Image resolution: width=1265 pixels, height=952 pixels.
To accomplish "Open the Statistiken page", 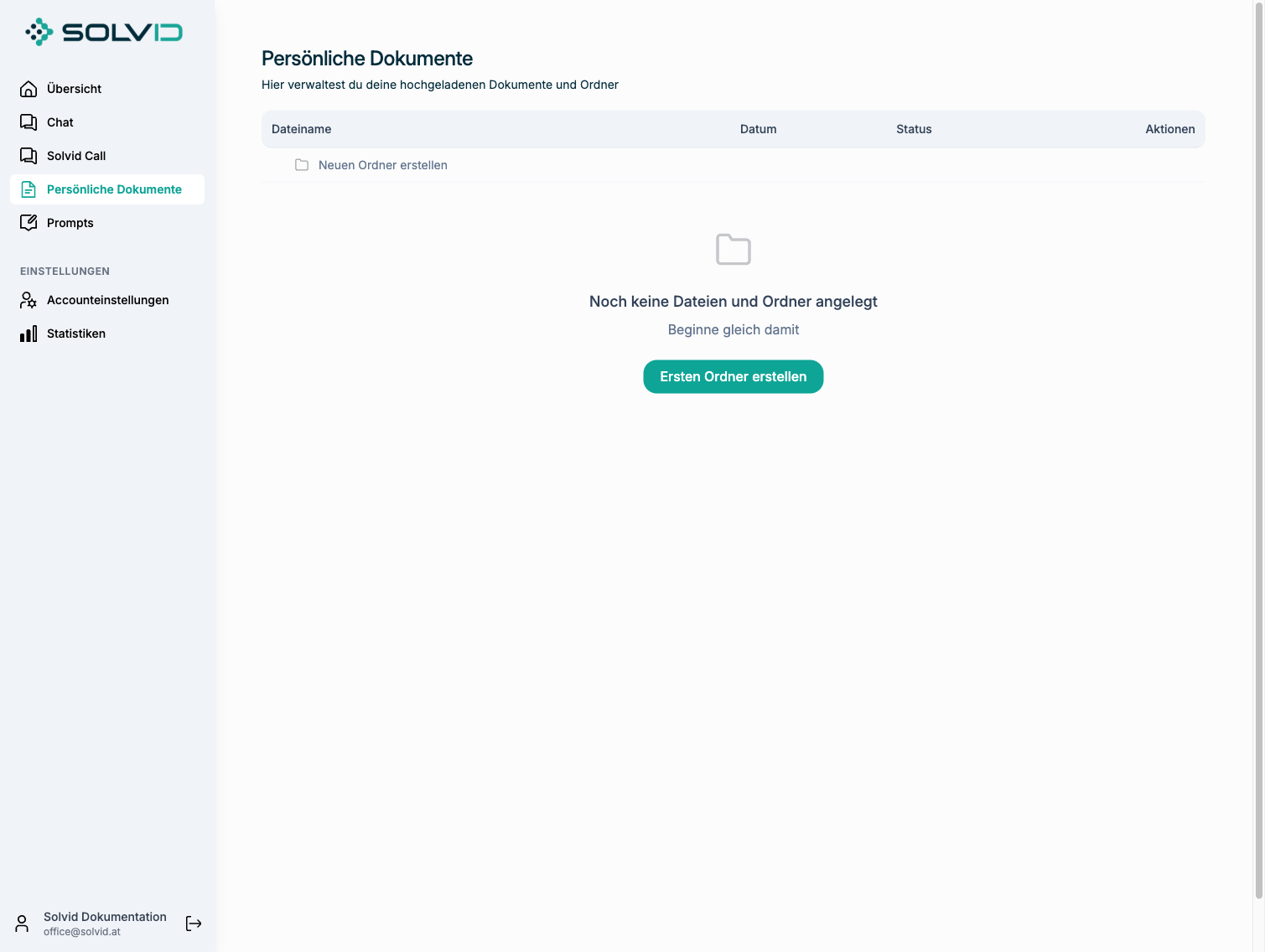I will pos(107,334).
